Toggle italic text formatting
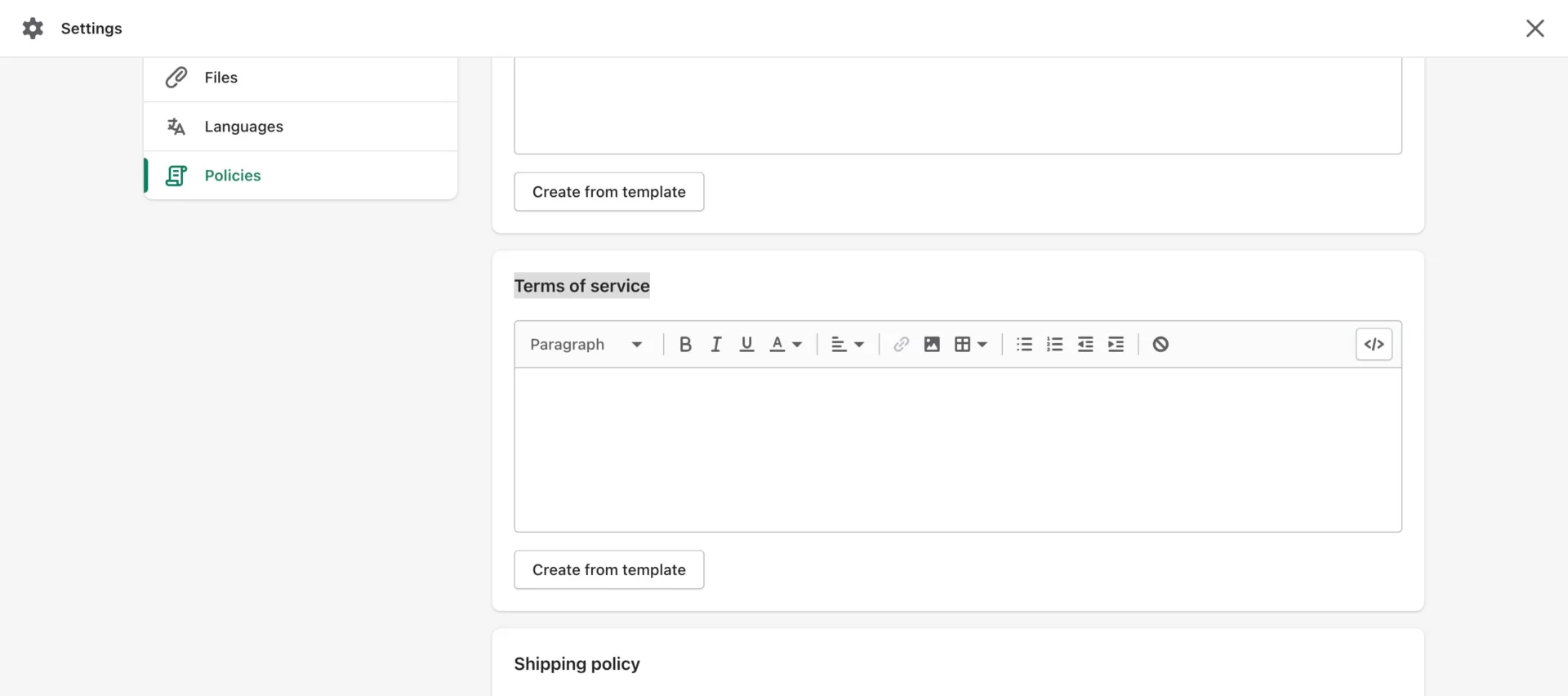This screenshot has height=696, width=1568. (x=716, y=345)
